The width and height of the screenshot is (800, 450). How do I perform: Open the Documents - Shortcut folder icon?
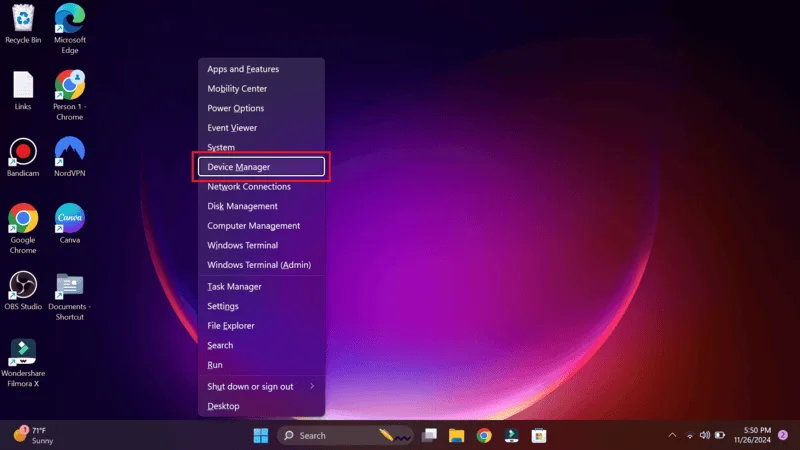pyautogui.click(x=70, y=296)
